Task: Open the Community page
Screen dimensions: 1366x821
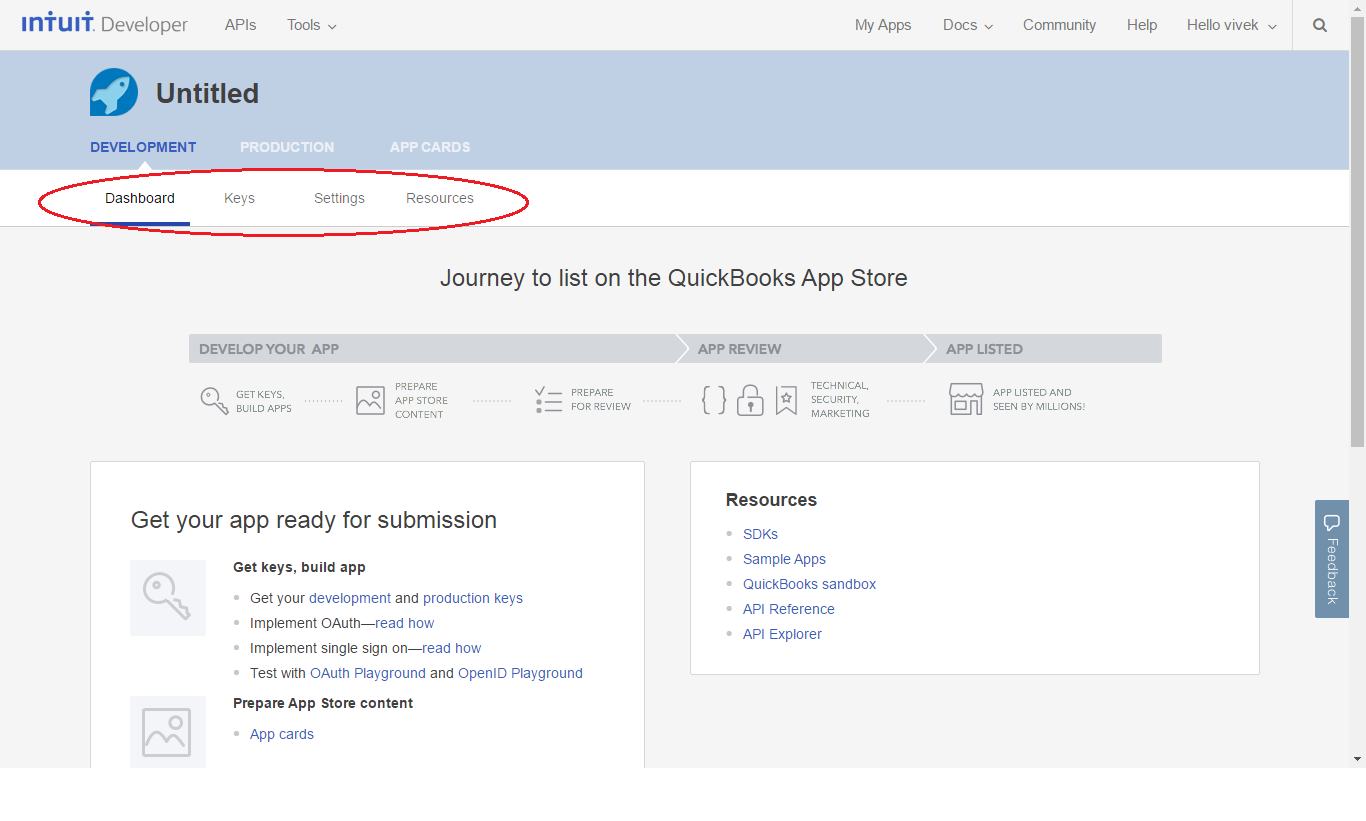Action: pyautogui.click(x=1059, y=25)
